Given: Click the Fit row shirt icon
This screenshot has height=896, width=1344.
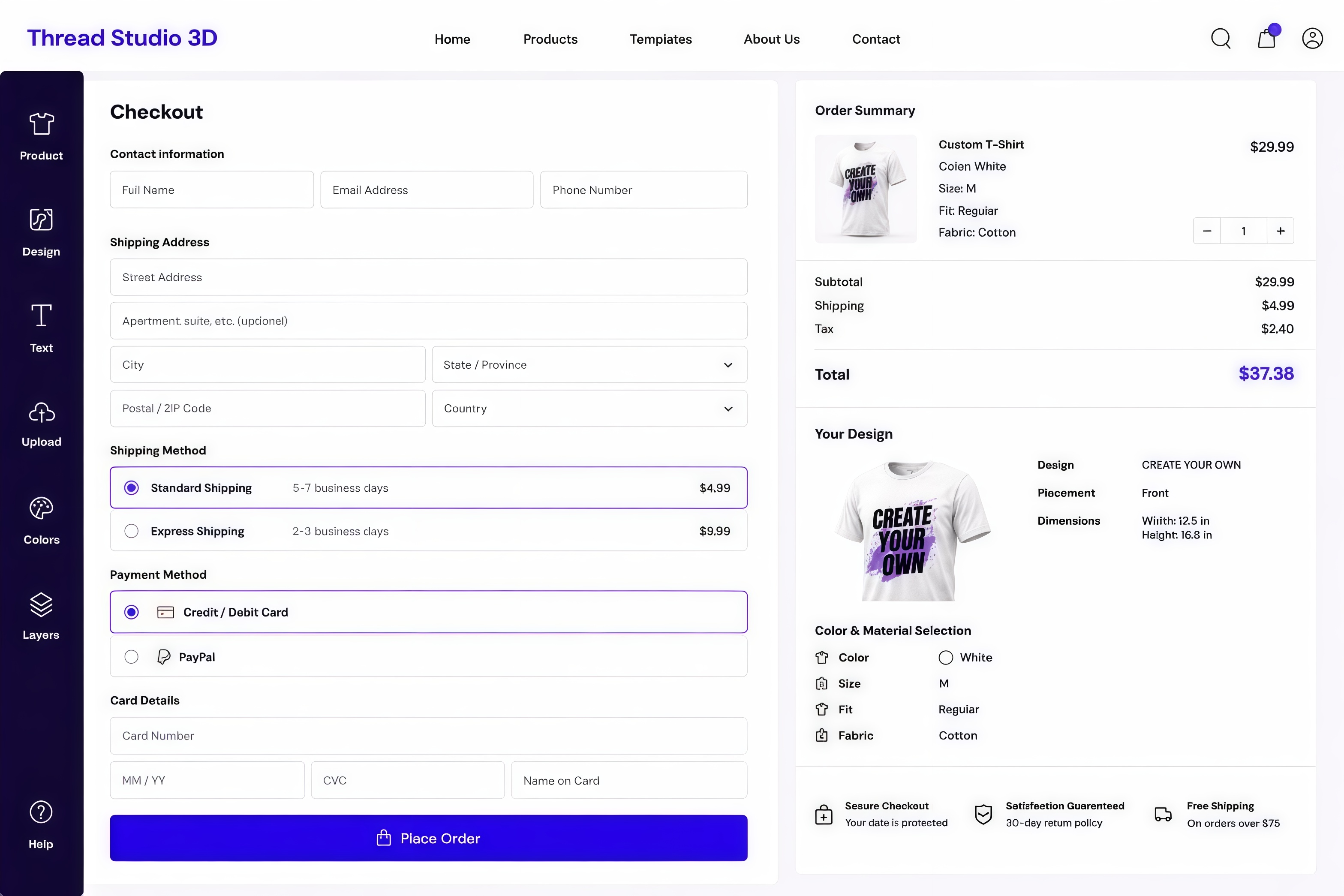Looking at the screenshot, I should (x=822, y=710).
